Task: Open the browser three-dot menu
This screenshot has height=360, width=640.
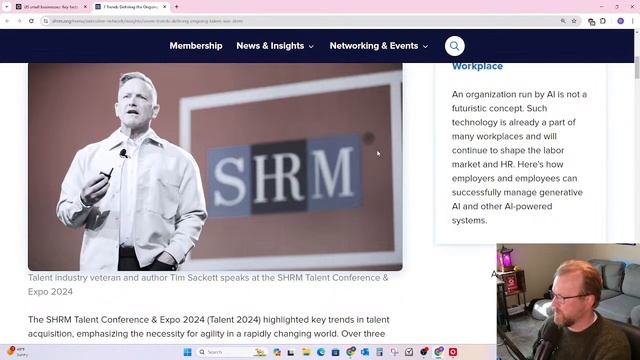Action: [633, 21]
